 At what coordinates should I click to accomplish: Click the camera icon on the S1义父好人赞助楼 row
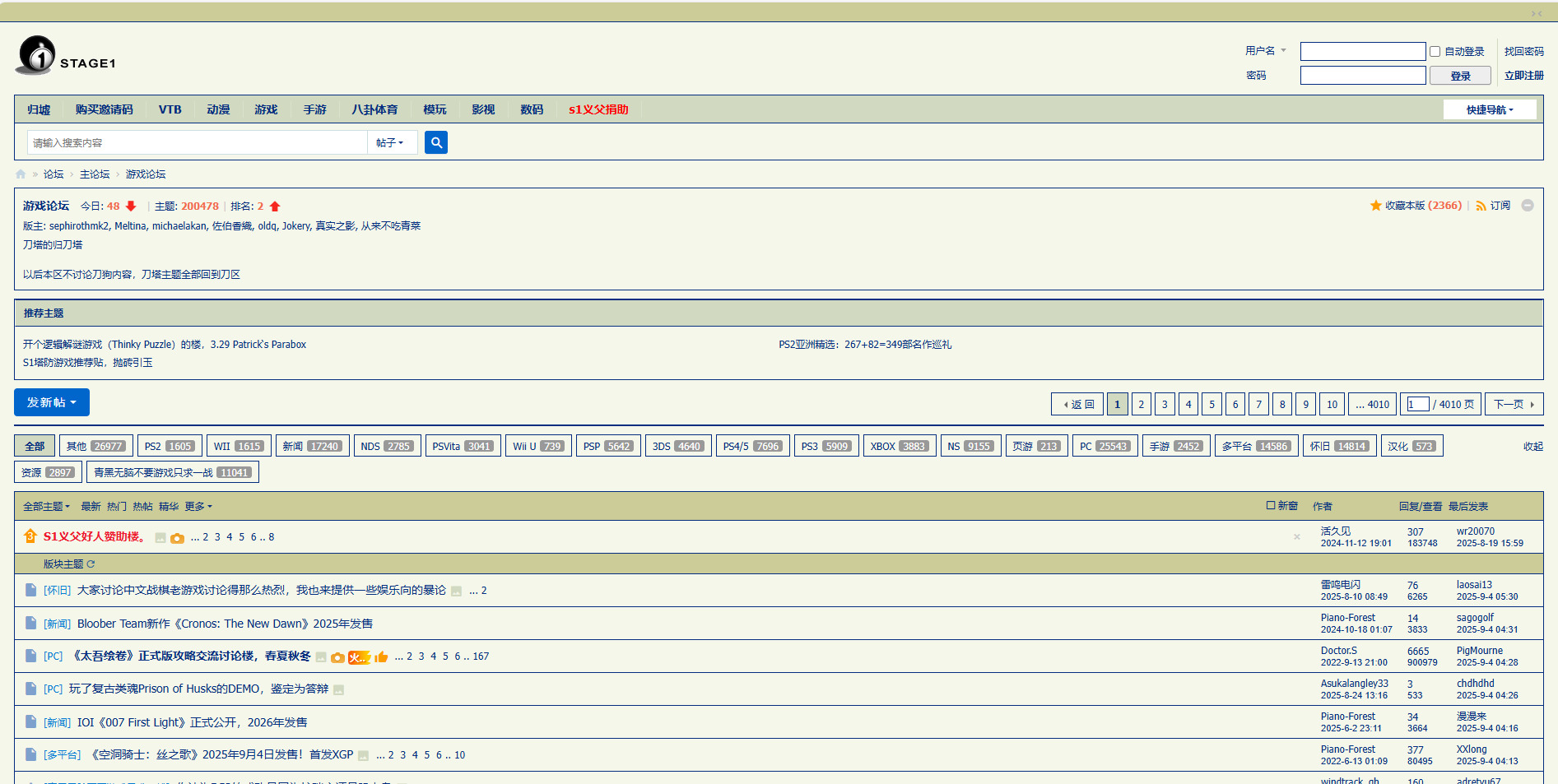pyautogui.click(x=177, y=538)
